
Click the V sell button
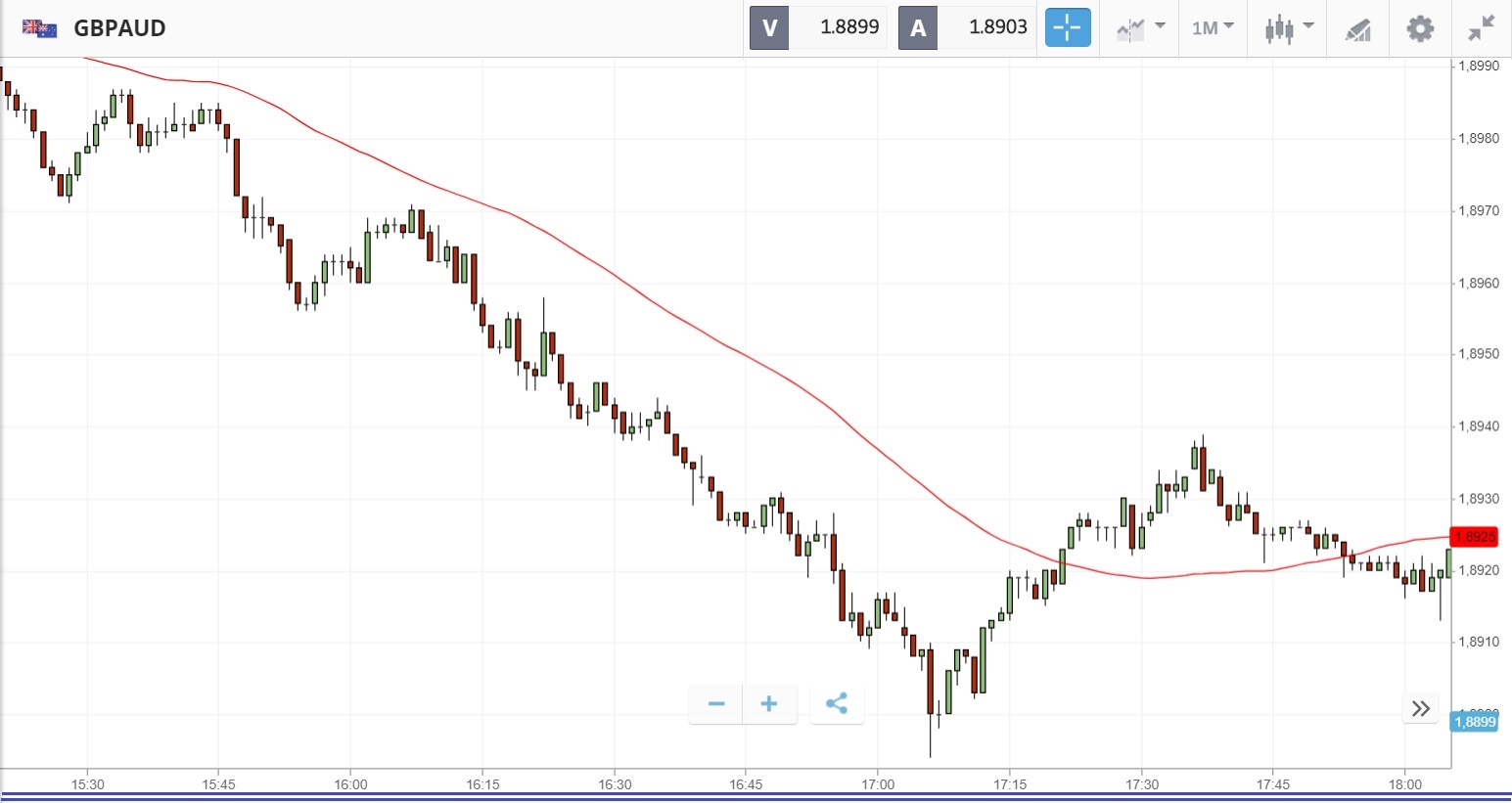click(769, 27)
